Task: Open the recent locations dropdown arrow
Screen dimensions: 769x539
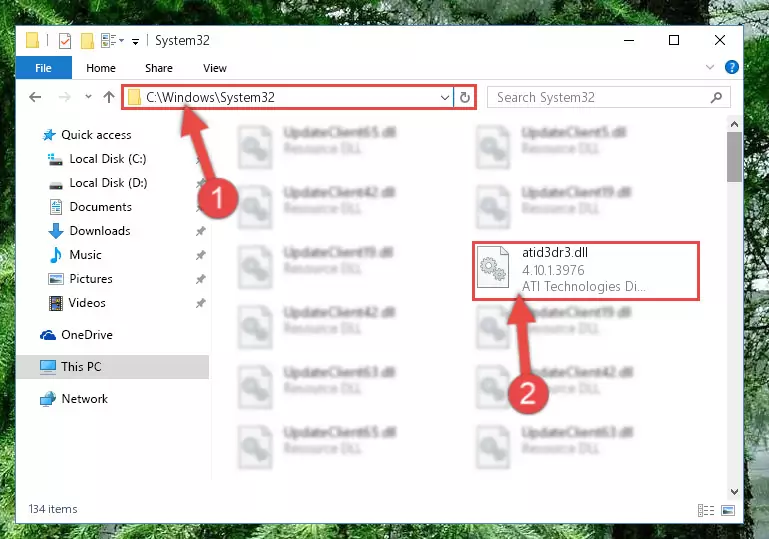Action: tap(88, 97)
